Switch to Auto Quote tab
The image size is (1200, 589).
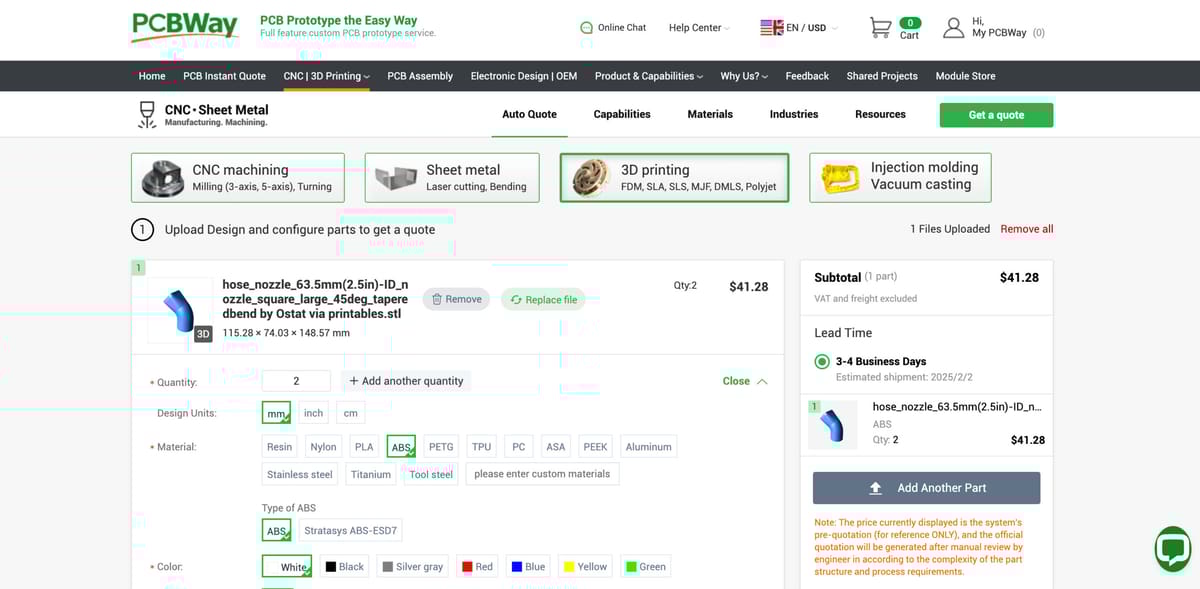tap(529, 114)
